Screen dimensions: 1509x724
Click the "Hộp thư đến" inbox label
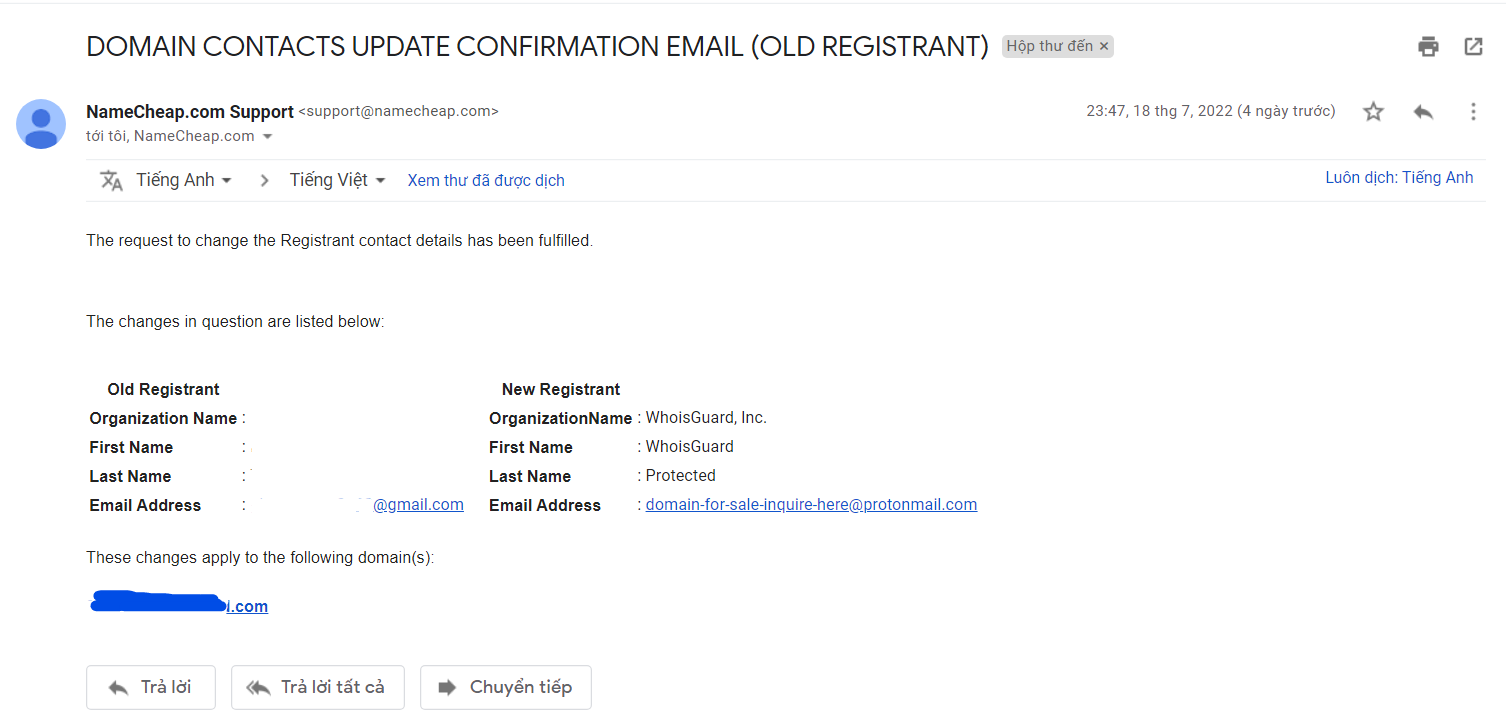tap(1049, 47)
